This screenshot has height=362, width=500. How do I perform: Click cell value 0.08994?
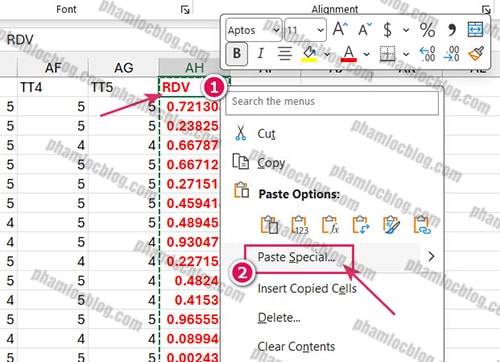click(193, 339)
